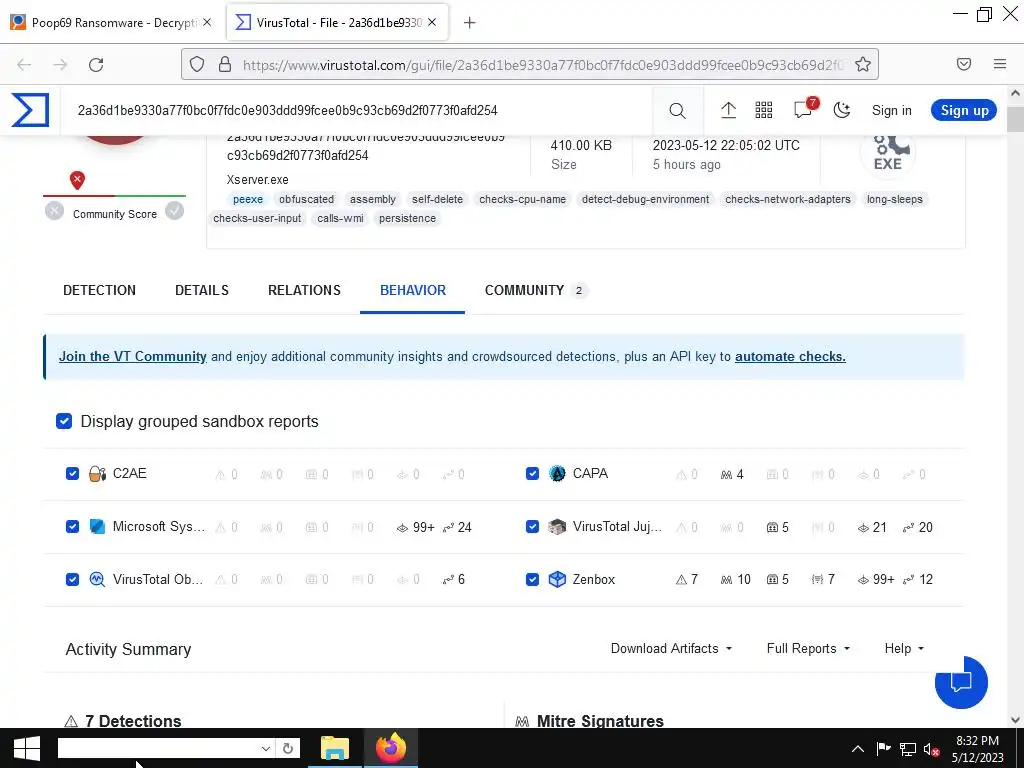Open the taskbar address dropdown arrow
Screen dimensions: 1024x768
(x=266, y=748)
